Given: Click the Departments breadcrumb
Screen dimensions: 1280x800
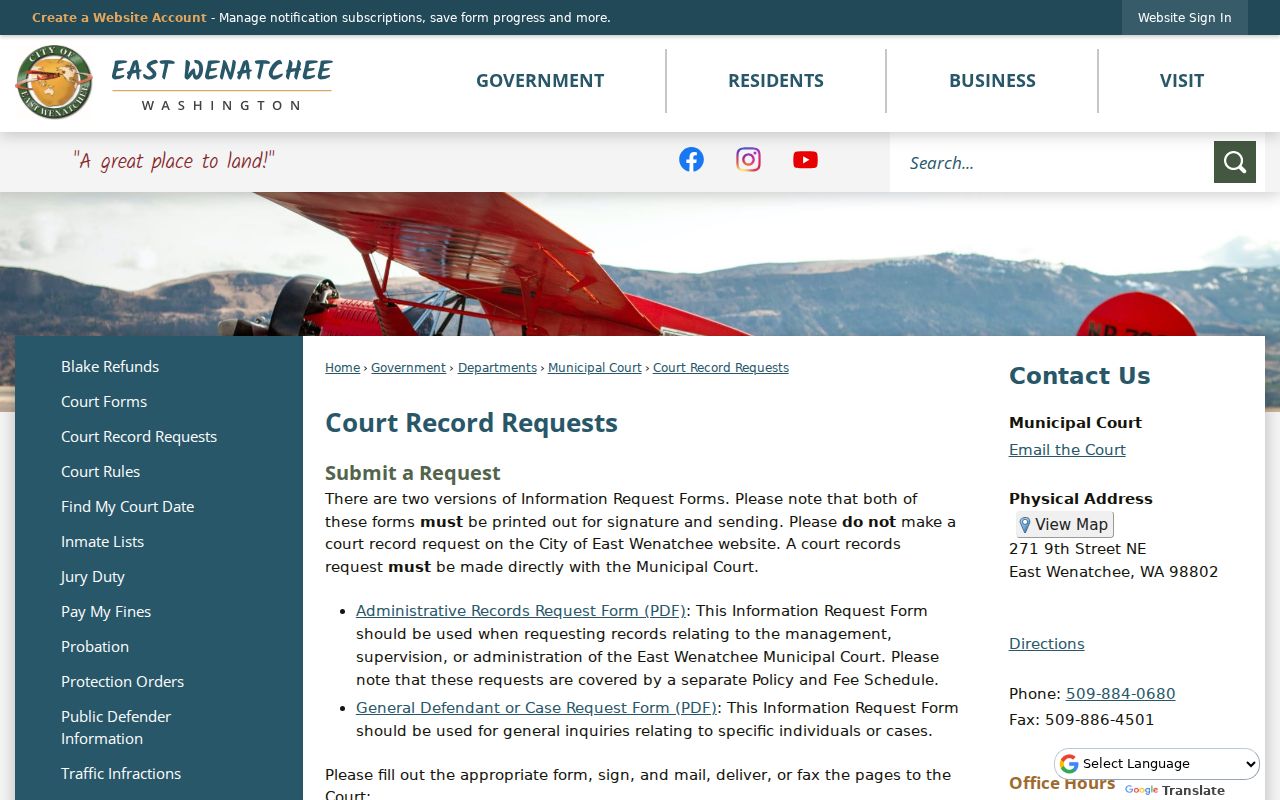Looking at the screenshot, I should (x=497, y=368).
